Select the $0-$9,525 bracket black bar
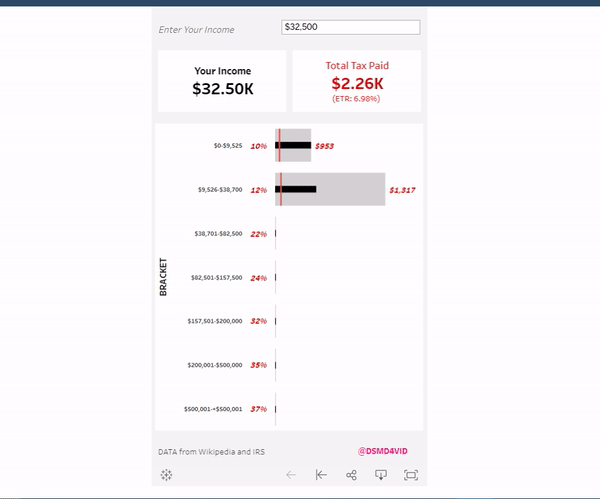 click(296, 146)
